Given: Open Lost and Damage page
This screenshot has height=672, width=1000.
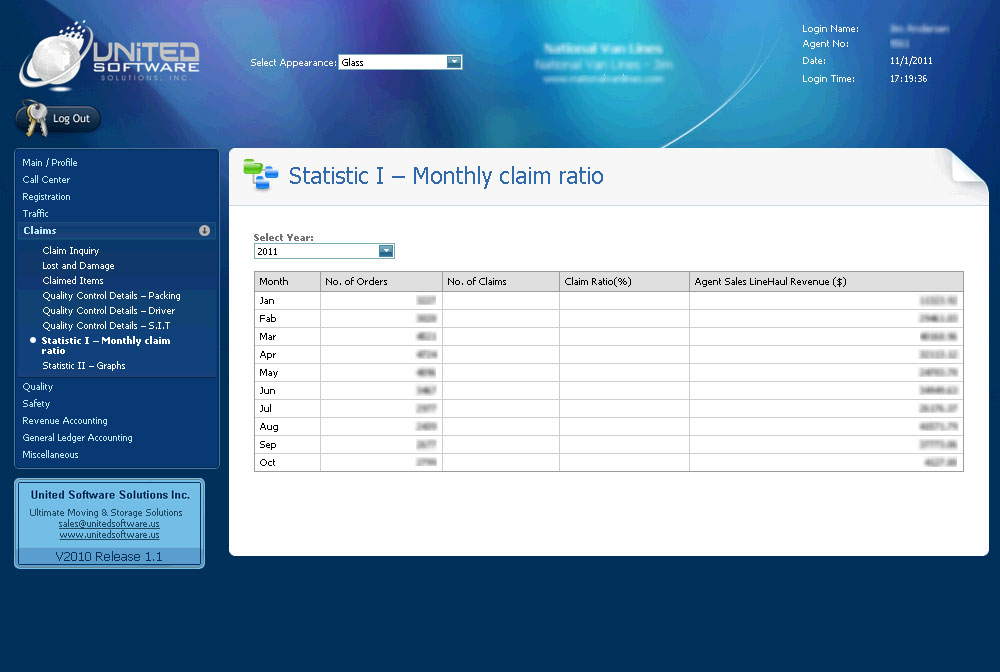Looking at the screenshot, I should point(78,266).
